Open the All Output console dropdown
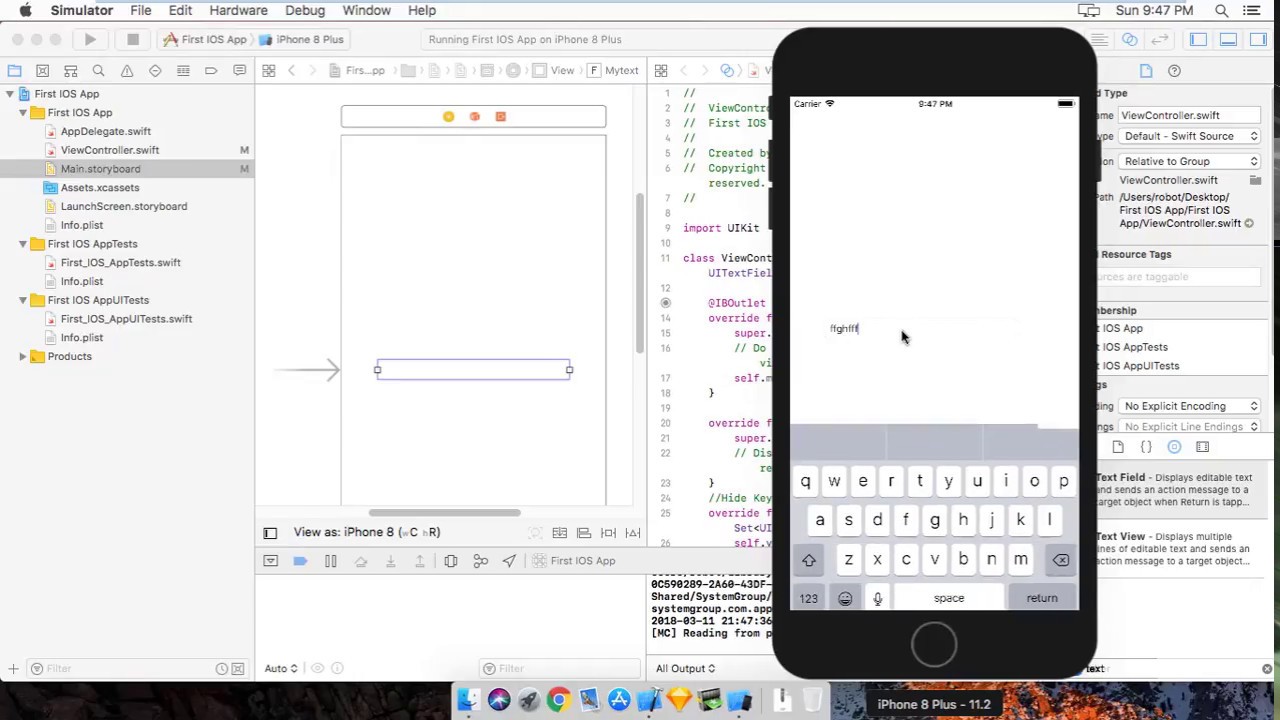Image resolution: width=1280 pixels, height=720 pixels. tap(685, 669)
